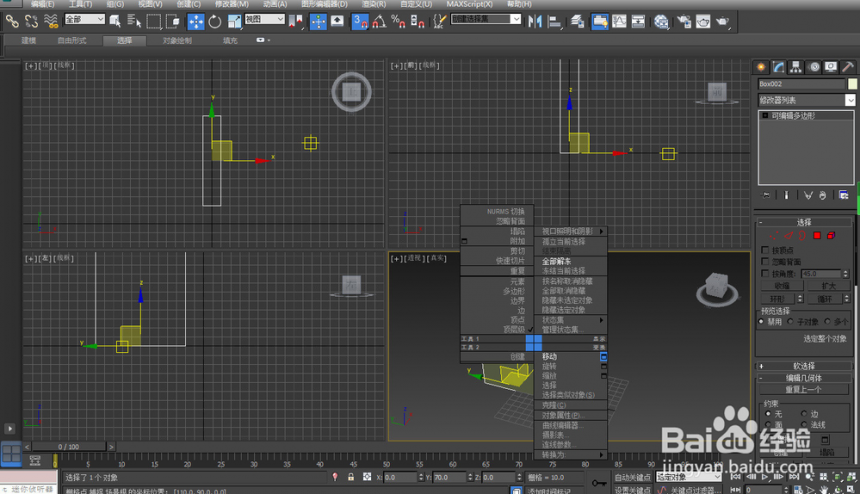Image resolution: width=860 pixels, height=494 pixels.
Task: Enable the 按顶点 checkbox
Action: pyautogui.click(x=765, y=250)
